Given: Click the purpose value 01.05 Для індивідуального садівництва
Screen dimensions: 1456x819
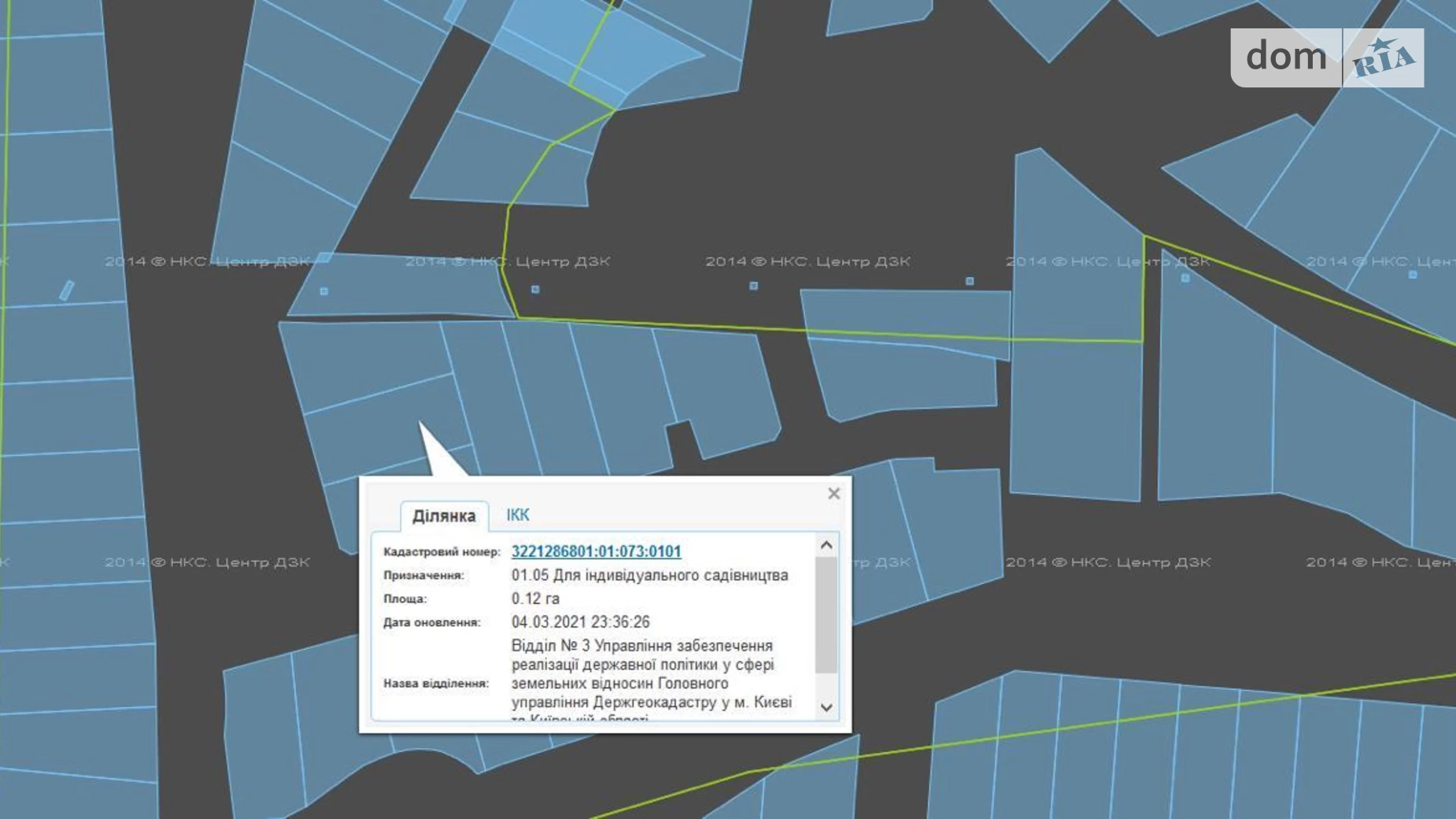Looking at the screenshot, I should pos(649,575).
